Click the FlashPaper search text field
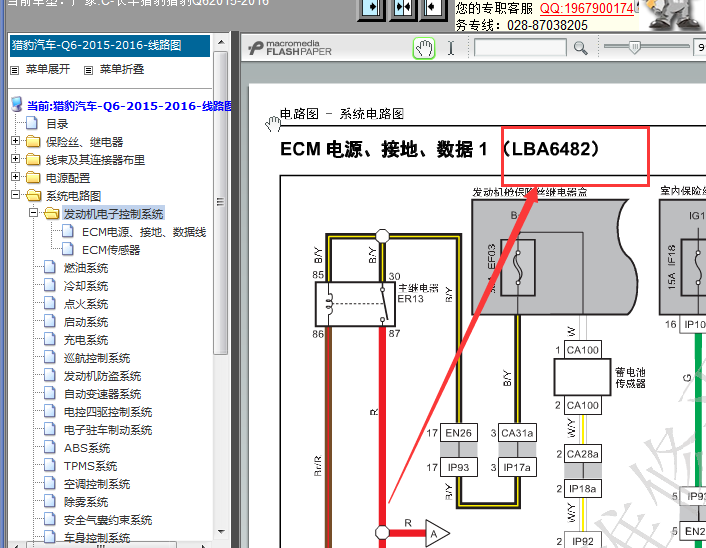The image size is (706, 548). [520, 47]
